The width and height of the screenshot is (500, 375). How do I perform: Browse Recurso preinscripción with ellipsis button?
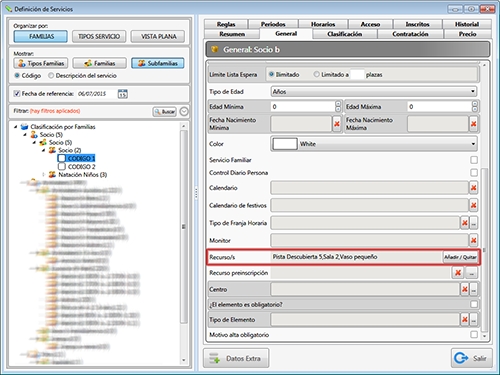(471, 273)
